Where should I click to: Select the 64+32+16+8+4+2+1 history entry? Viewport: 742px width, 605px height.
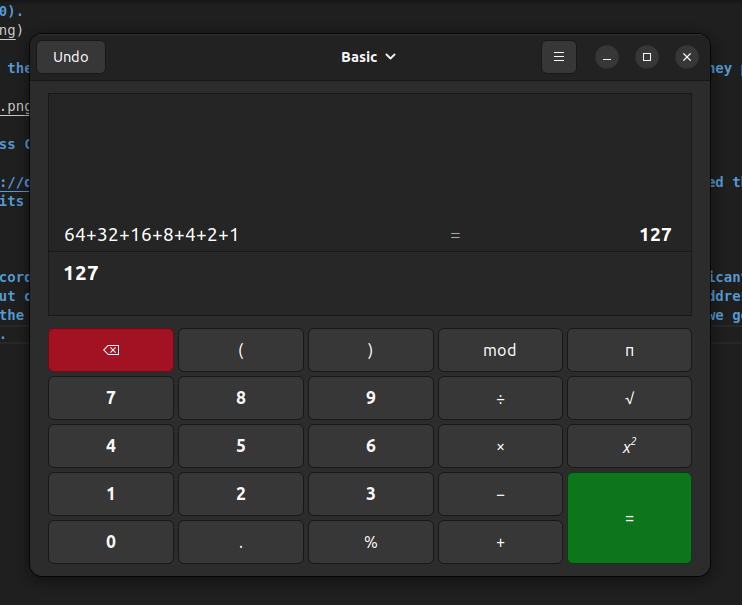370,235
